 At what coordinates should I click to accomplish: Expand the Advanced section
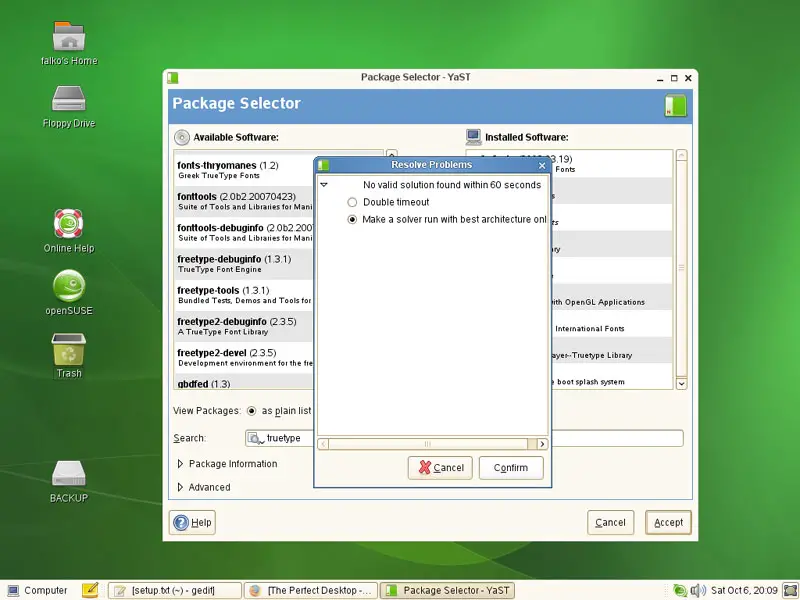(180, 487)
